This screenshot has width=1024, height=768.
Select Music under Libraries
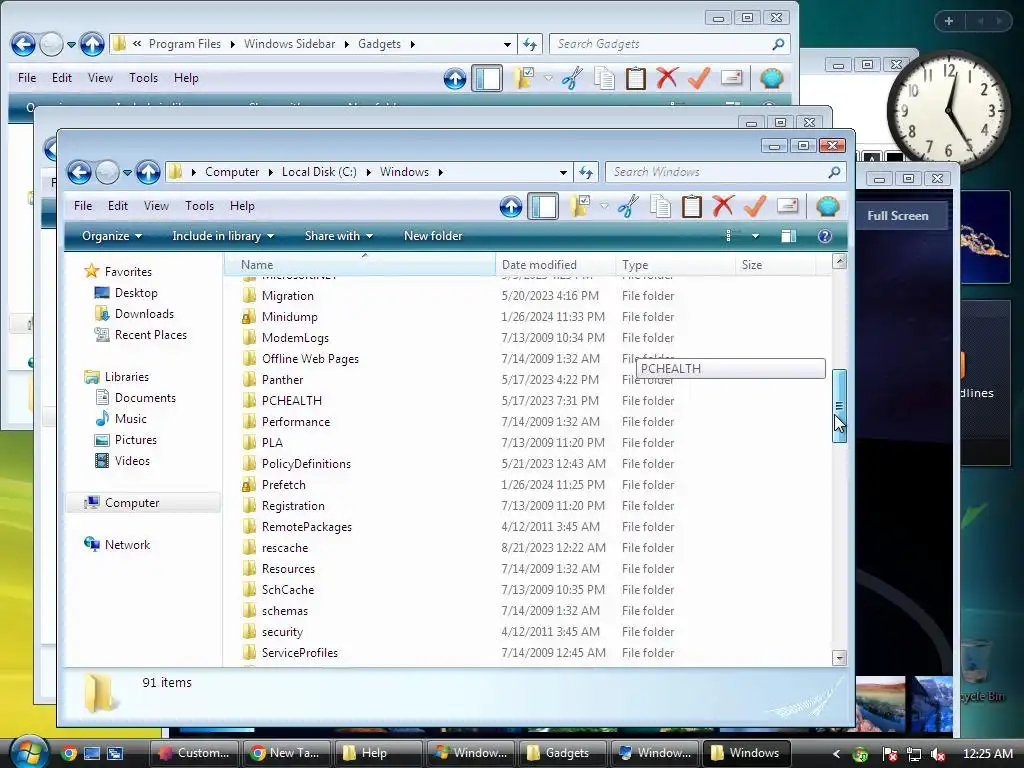click(131, 419)
